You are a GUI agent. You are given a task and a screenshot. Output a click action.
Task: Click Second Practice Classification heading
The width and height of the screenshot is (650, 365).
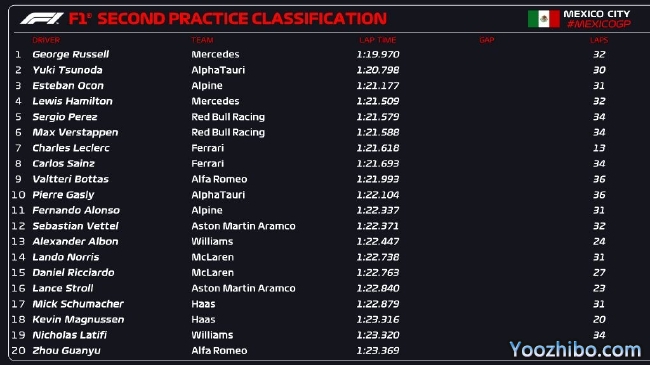click(242, 19)
